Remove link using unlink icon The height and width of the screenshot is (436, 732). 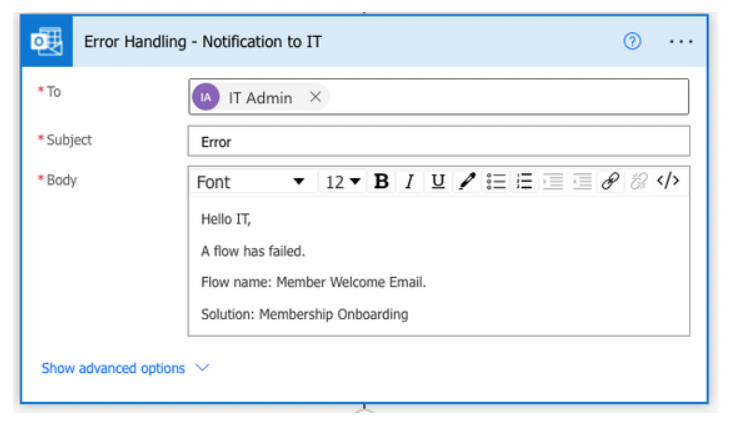coord(639,181)
